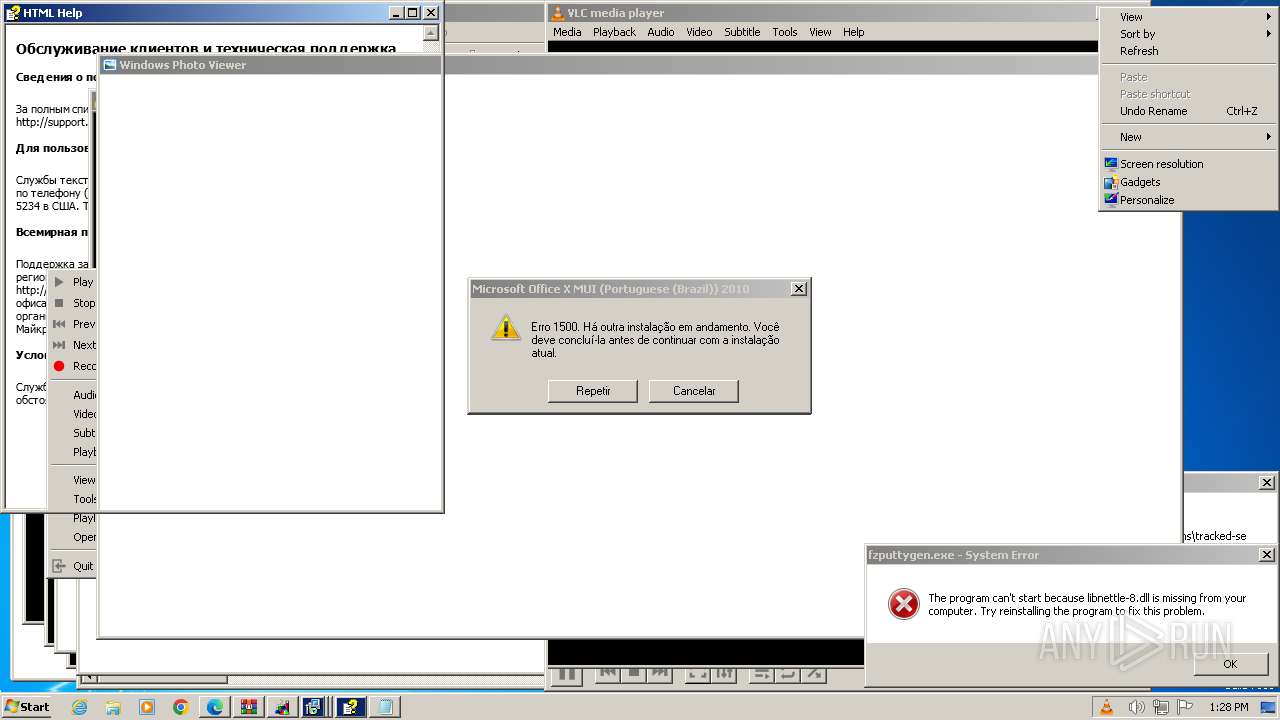
Task: Close the Microsoft Office MUI error dialog
Action: tap(798, 289)
